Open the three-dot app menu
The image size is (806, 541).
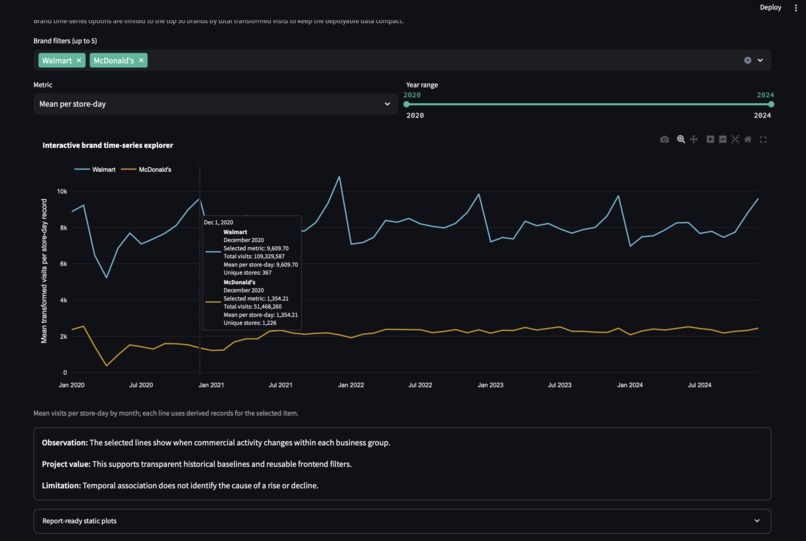pyautogui.click(x=796, y=7)
